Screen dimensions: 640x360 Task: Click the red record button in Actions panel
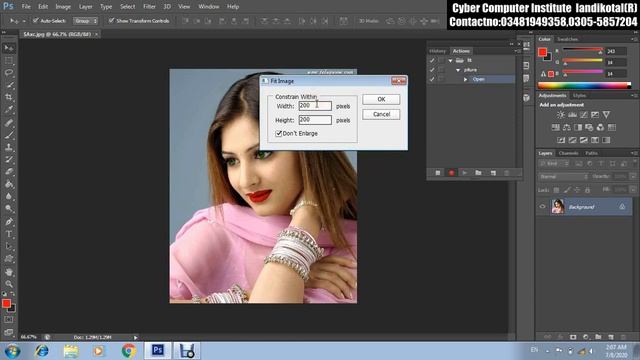[451, 173]
